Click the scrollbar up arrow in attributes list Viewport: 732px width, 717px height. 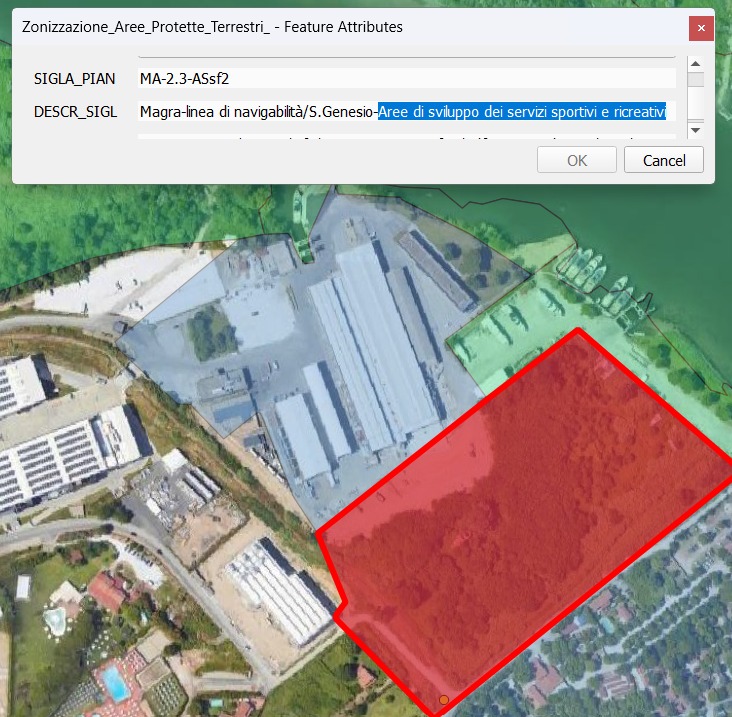pos(695,64)
